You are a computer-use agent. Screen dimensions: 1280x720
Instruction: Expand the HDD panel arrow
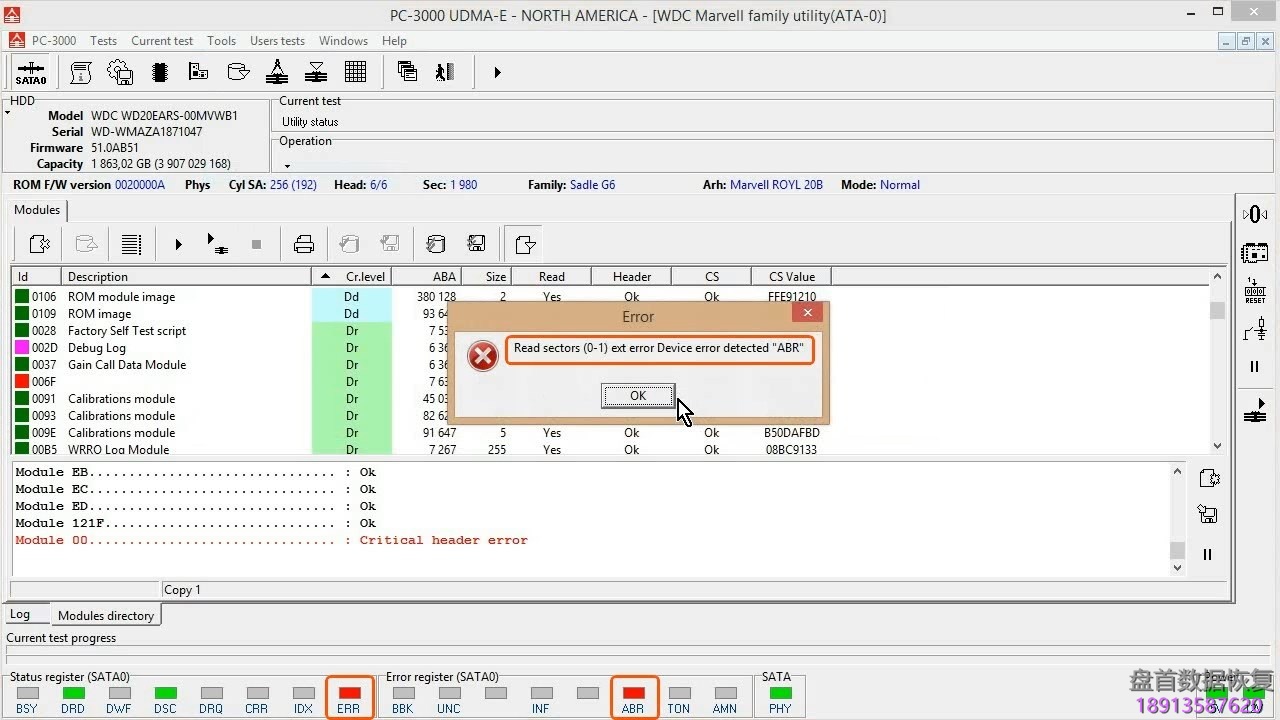8,113
